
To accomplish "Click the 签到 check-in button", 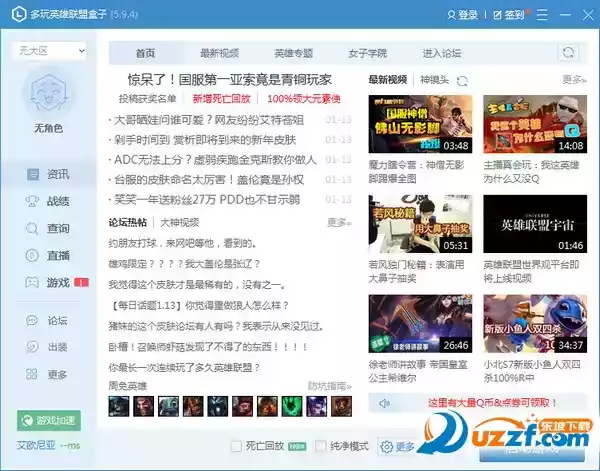I will point(509,15).
